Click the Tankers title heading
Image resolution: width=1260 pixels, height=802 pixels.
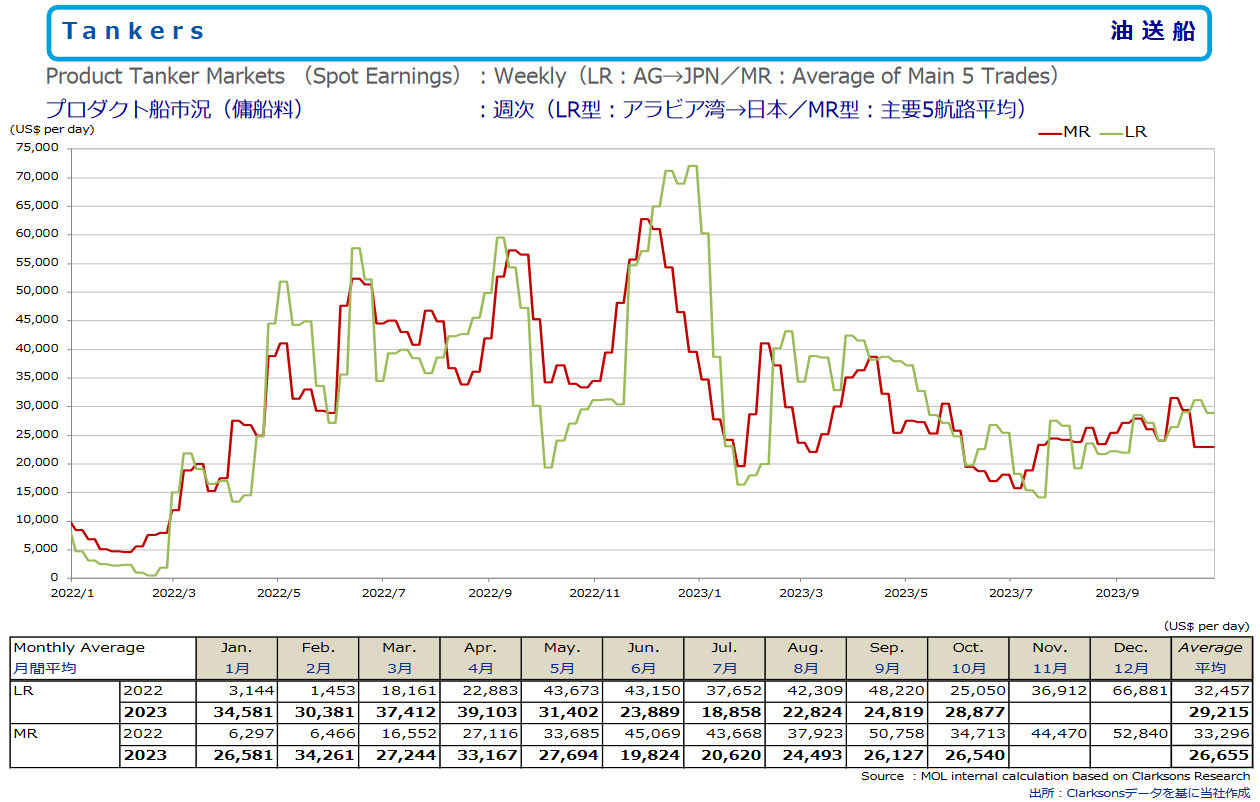[133, 31]
